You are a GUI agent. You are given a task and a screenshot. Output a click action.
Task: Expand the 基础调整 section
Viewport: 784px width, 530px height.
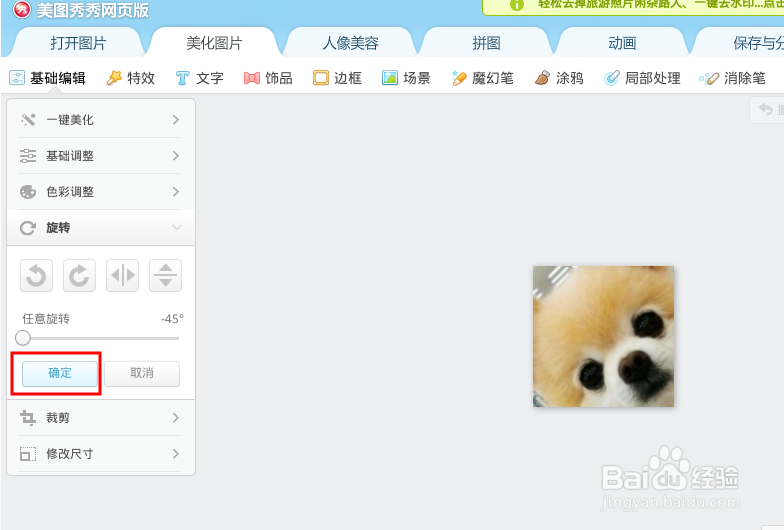pyautogui.click(x=100, y=156)
